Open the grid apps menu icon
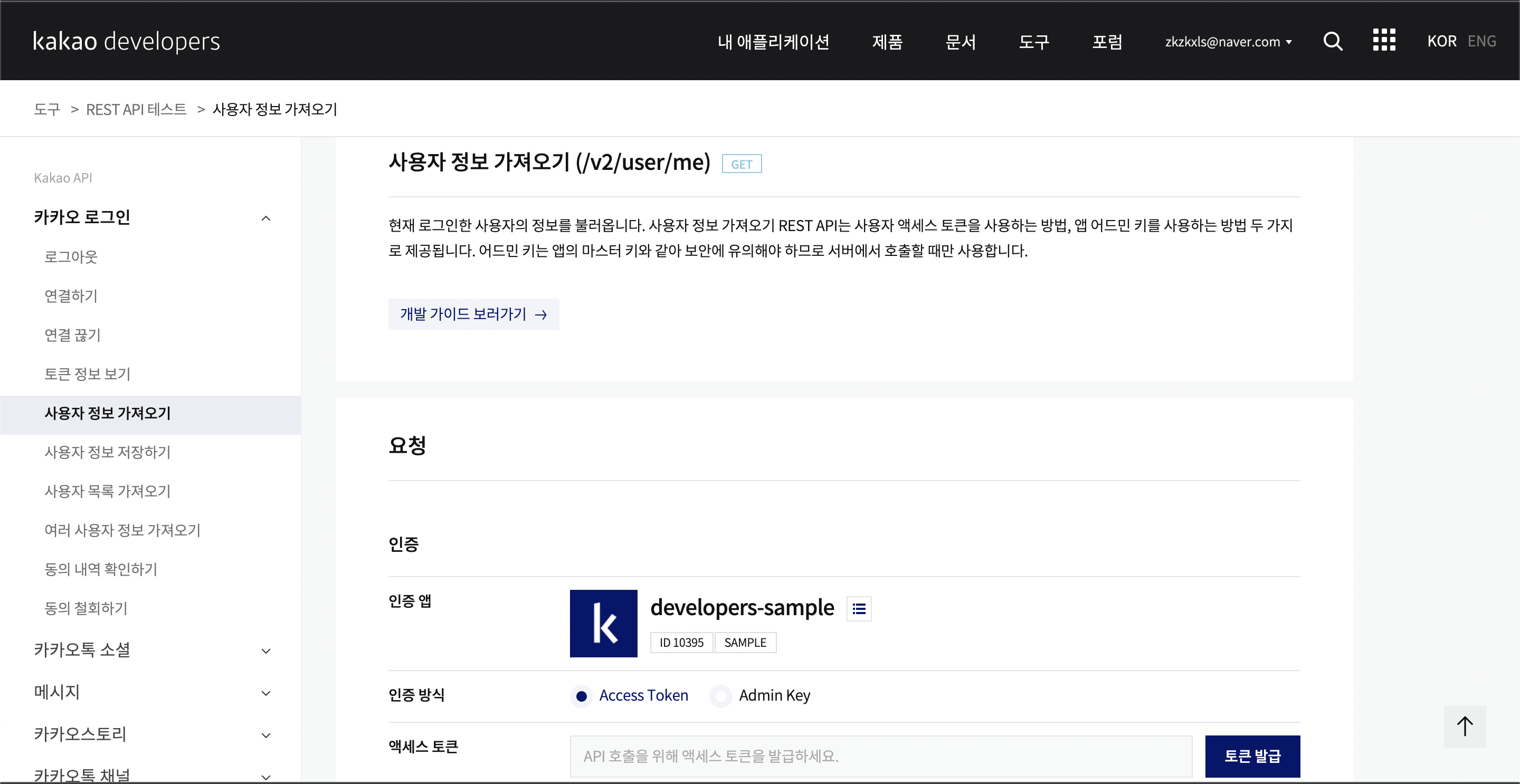1520x784 pixels. (x=1384, y=41)
